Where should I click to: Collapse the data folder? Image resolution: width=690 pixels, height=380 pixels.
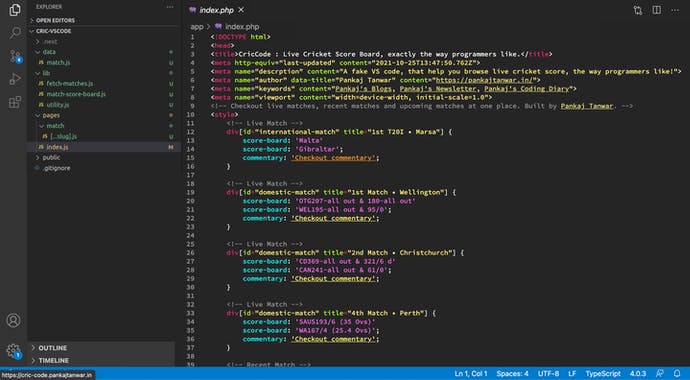click(104, 52)
